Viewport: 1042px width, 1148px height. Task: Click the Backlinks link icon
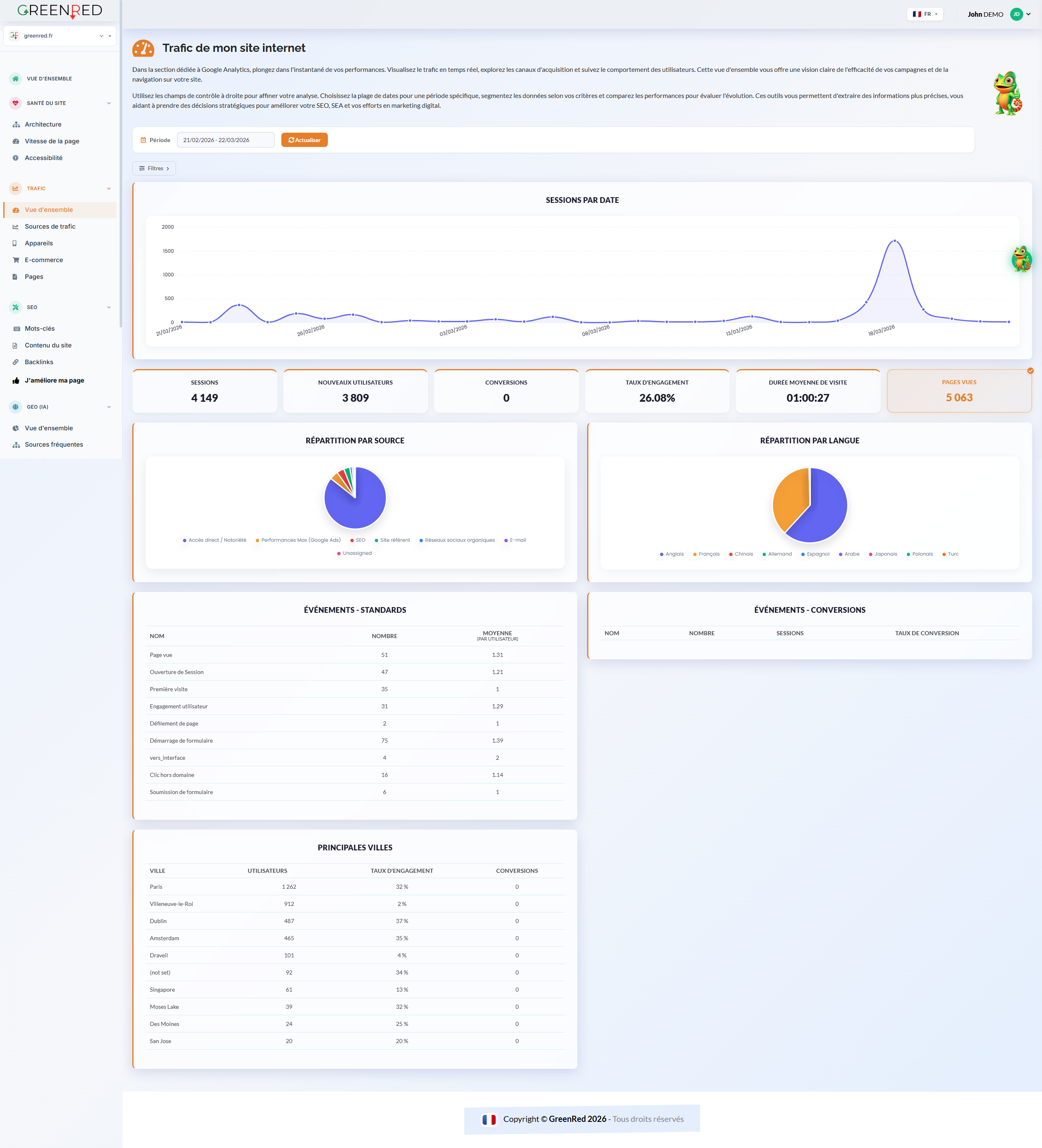[16, 362]
